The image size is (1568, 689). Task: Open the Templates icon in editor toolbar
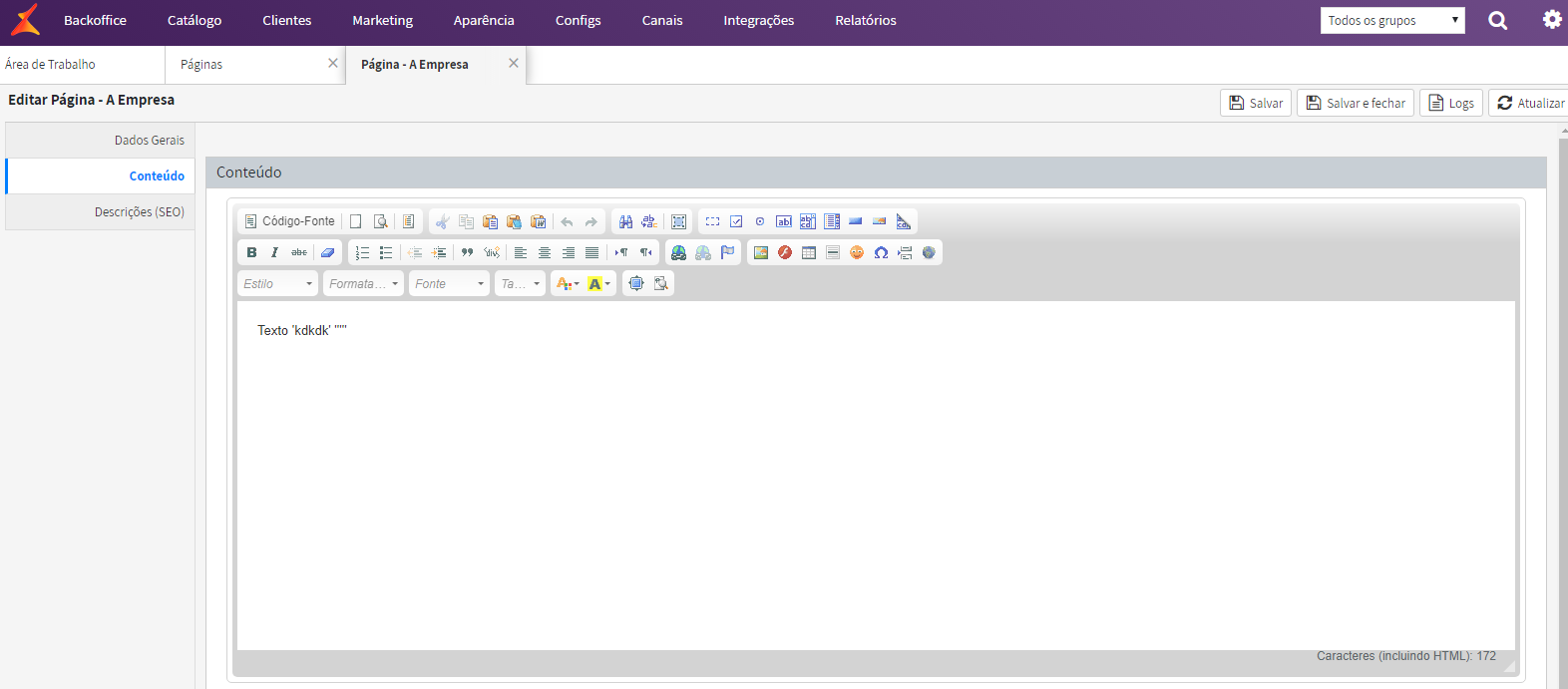pyautogui.click(x=408, y=221)
